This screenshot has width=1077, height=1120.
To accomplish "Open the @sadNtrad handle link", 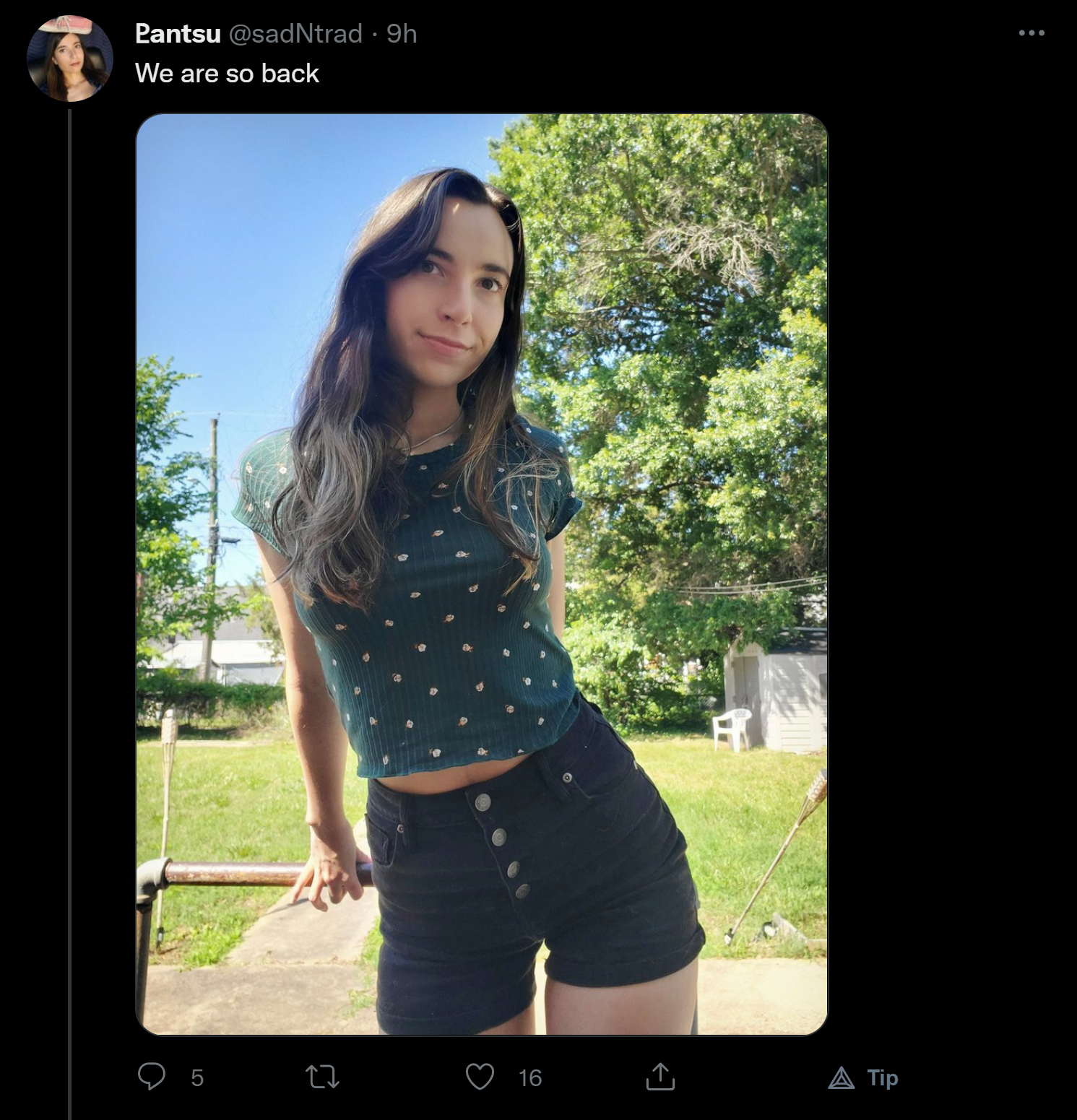I will point(295,33).
